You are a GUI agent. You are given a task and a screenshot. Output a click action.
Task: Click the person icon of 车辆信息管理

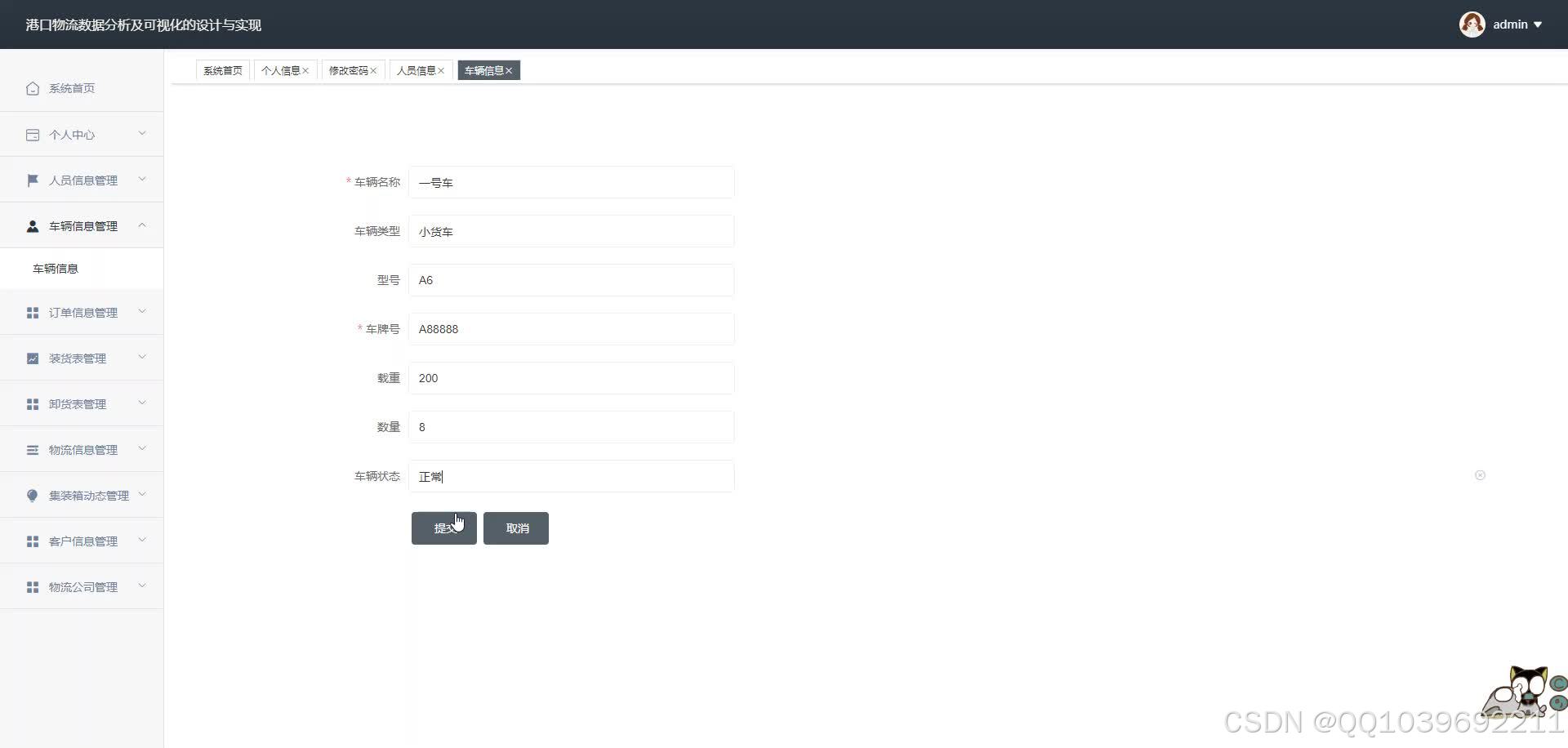coord(33,226)
